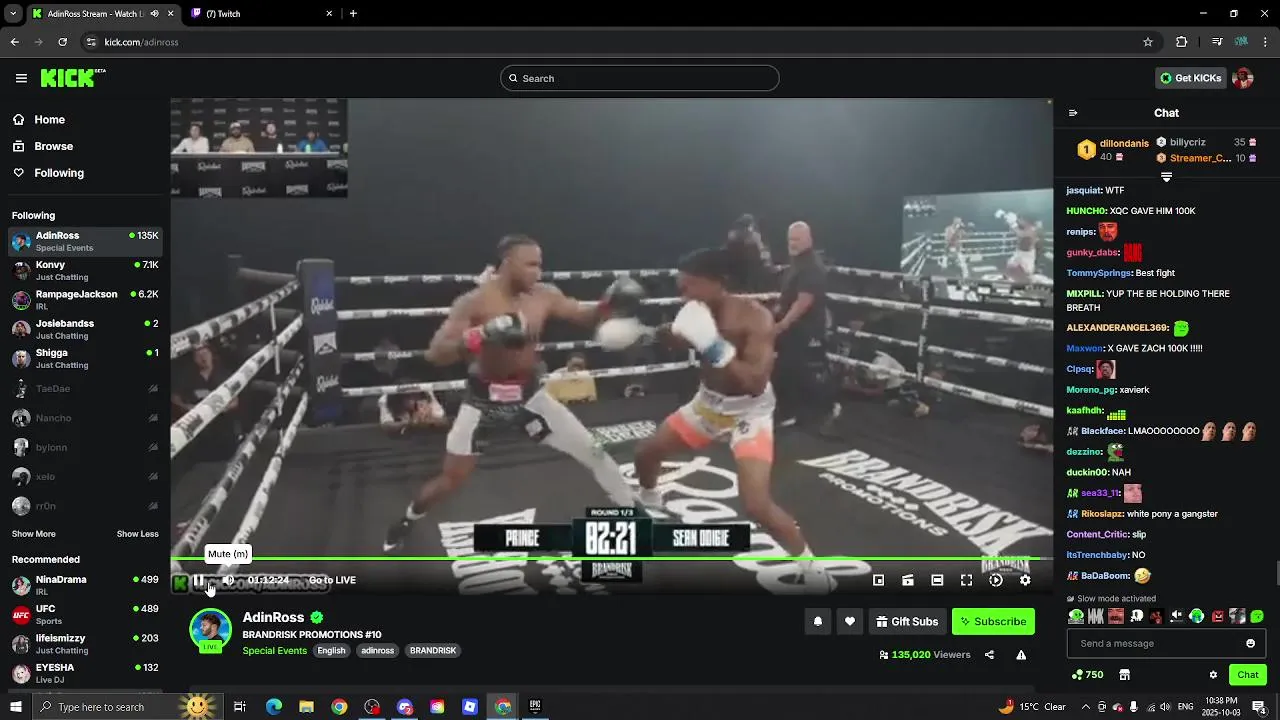Screen dimensions: 1280x720
Task: Select the BRANDRISK tag
Action: [433, 650]
